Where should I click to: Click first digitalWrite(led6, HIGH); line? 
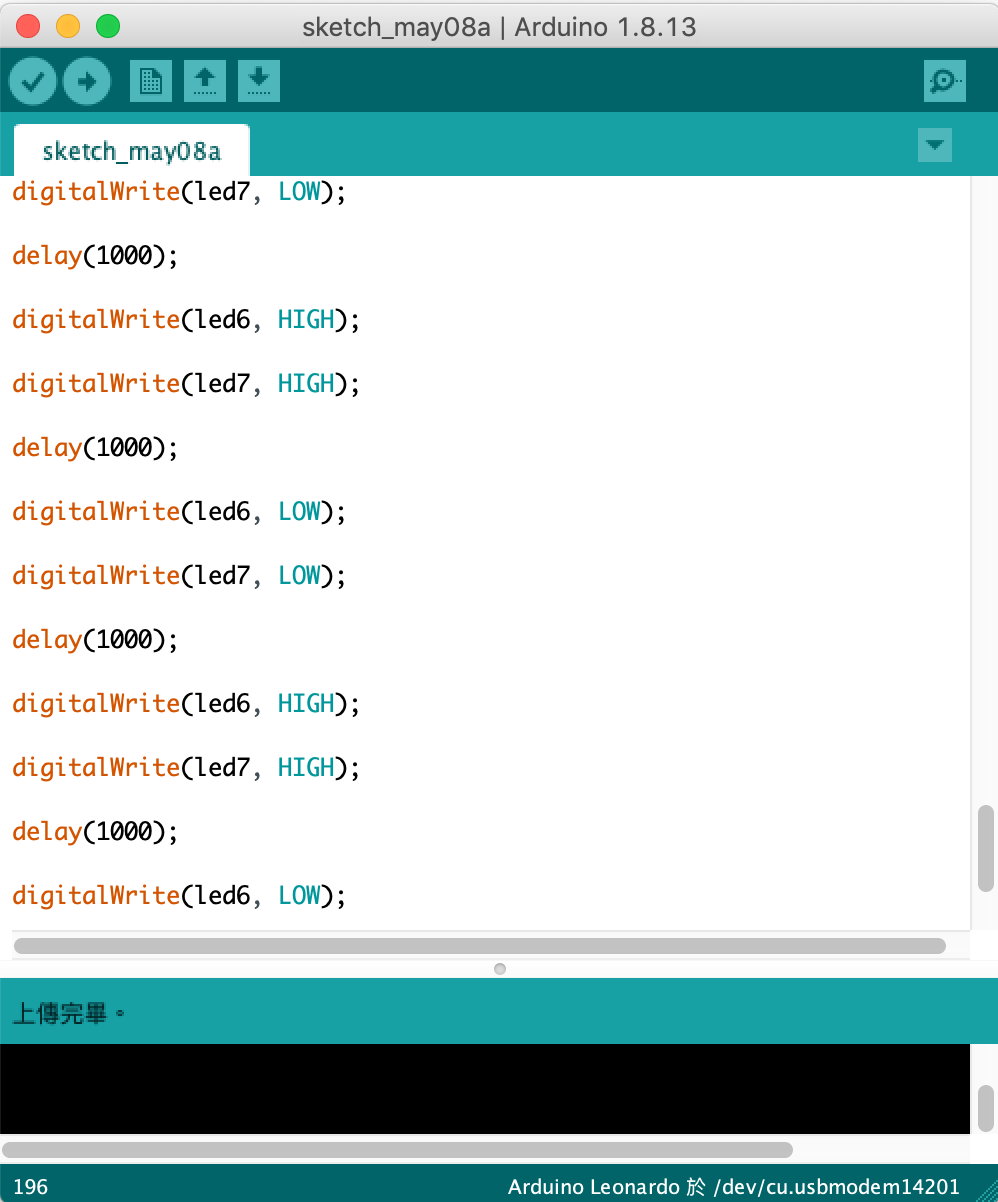tap(186, 320)
